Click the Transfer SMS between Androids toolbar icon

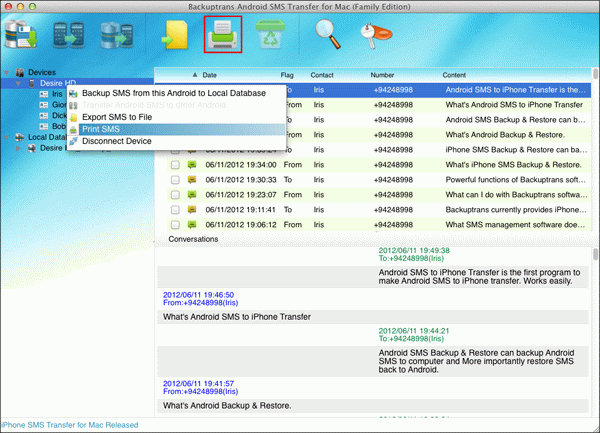click(68, 35)
